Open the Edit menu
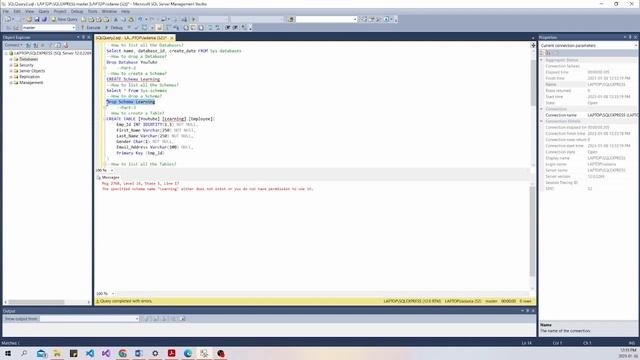 coord(17,11)
